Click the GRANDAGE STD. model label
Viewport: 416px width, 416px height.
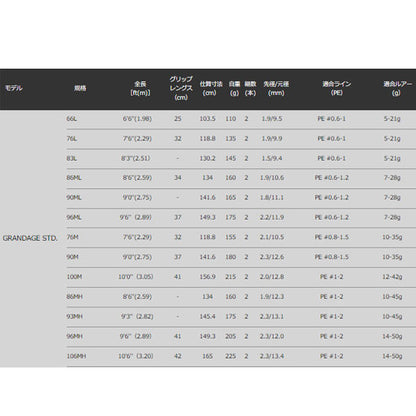(x=30, y=238)
